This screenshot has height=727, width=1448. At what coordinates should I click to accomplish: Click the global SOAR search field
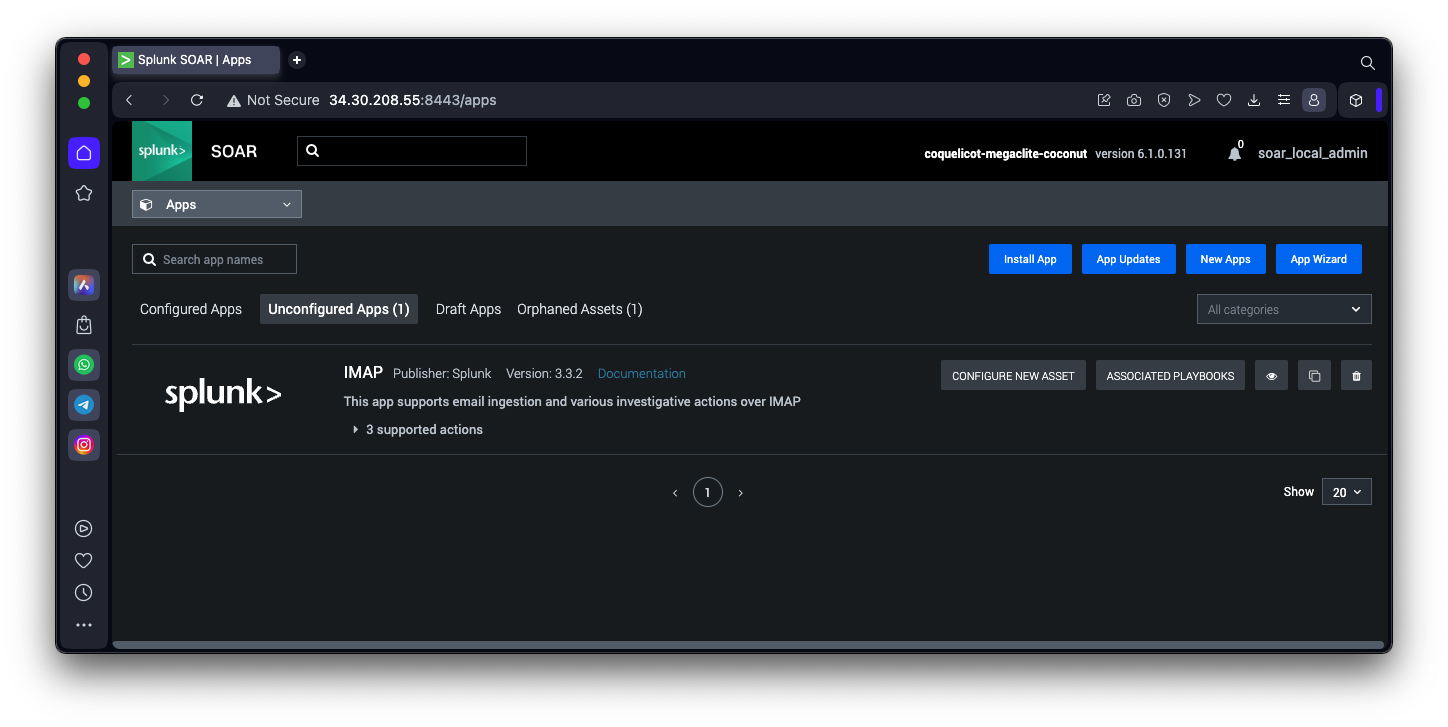point(412,151)
